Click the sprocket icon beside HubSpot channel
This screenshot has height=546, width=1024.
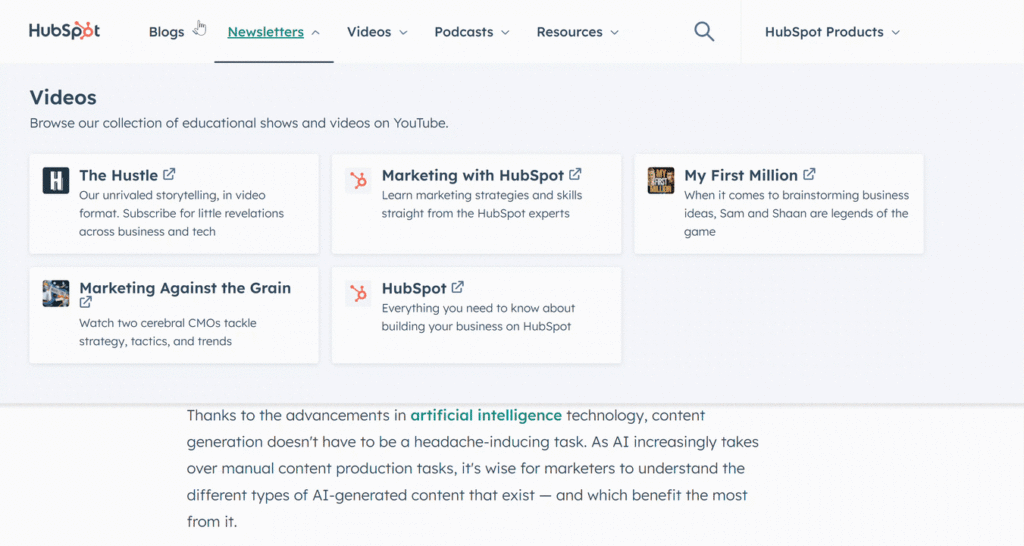[358, 293]
